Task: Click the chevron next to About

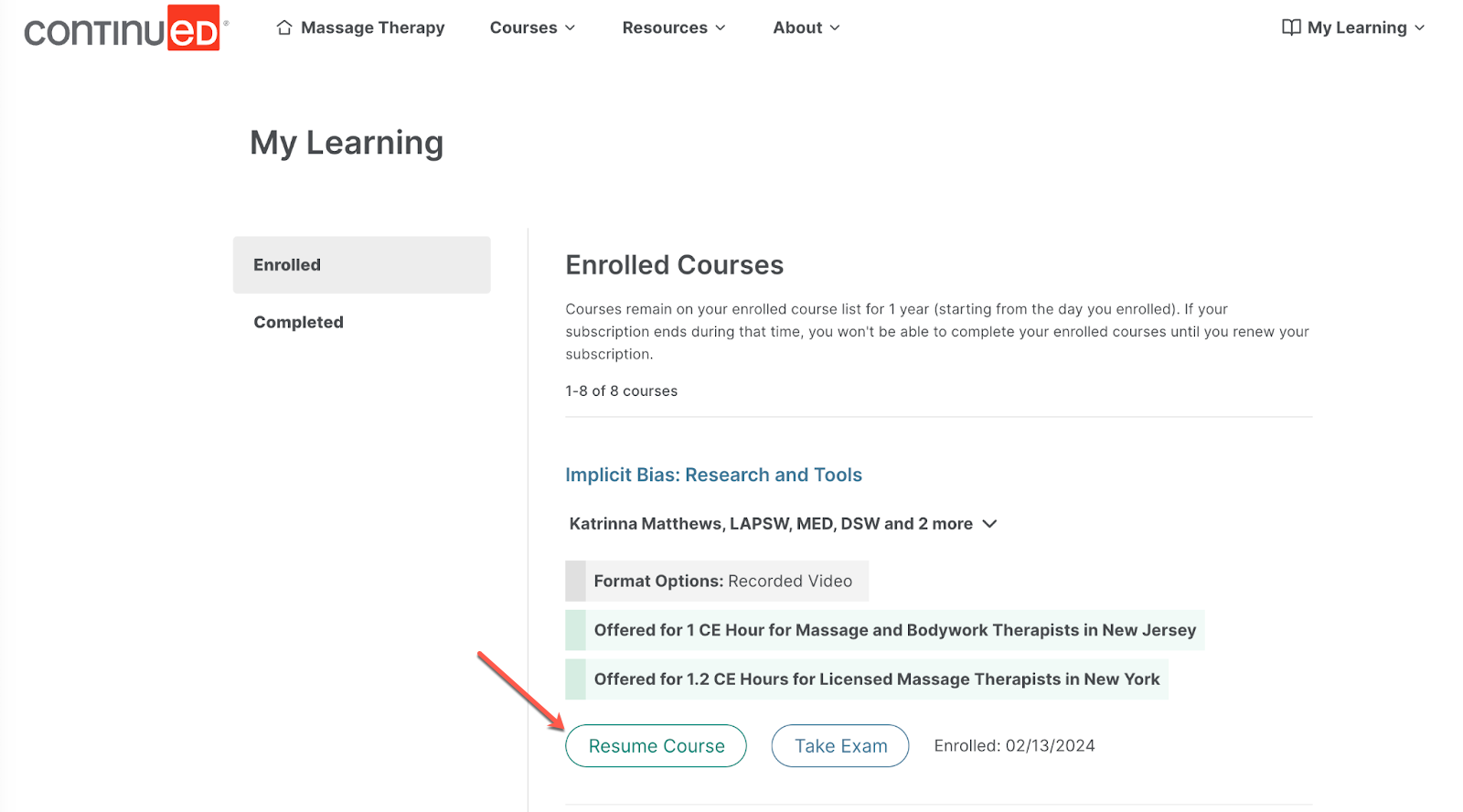Action: pos(835,28)
